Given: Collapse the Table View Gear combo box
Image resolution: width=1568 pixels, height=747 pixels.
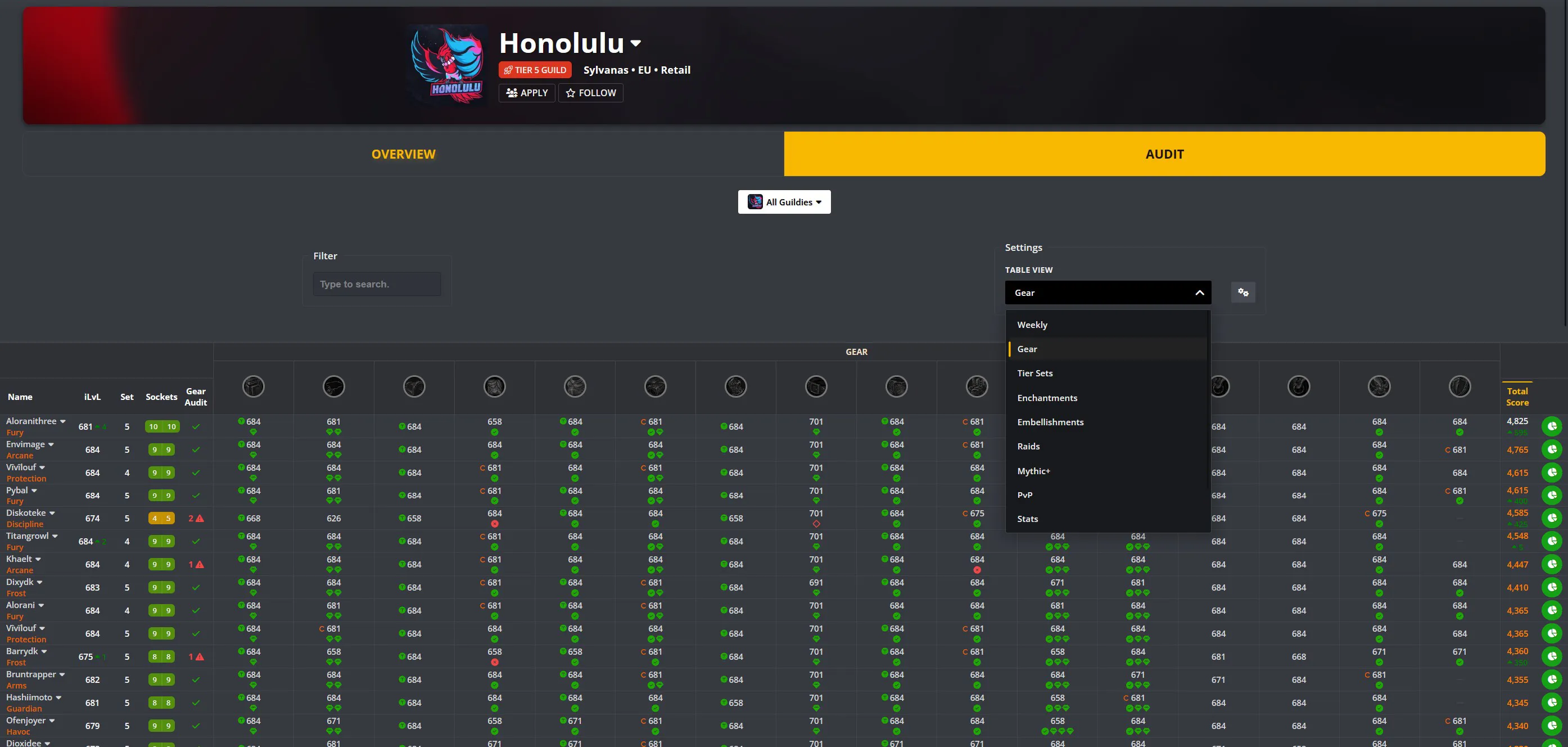Looking at the screenshot, I should (x=1108, y=293).
